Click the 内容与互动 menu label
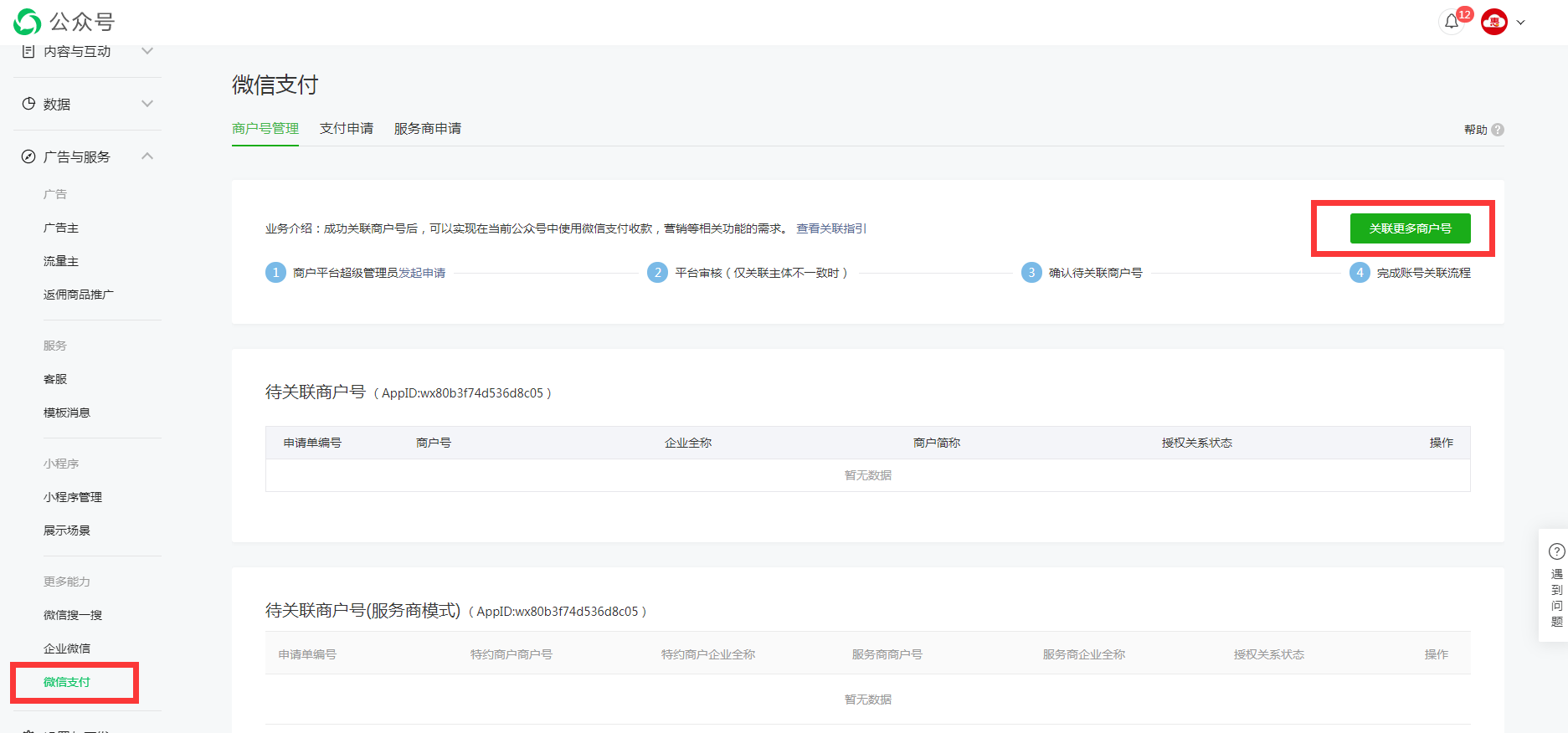This screenshot has width=1568, height=733. point(77,51)
